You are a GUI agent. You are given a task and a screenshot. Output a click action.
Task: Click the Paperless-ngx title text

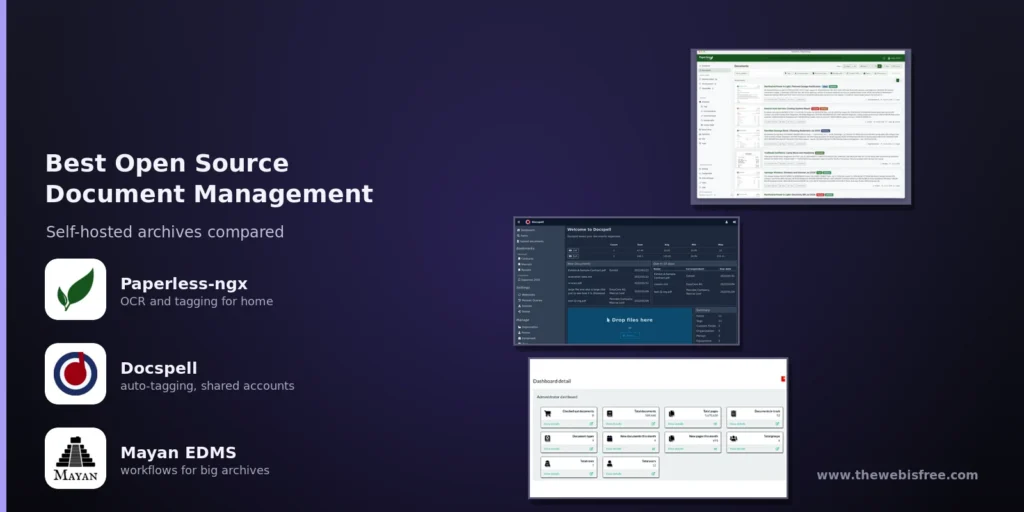point(184,284)
